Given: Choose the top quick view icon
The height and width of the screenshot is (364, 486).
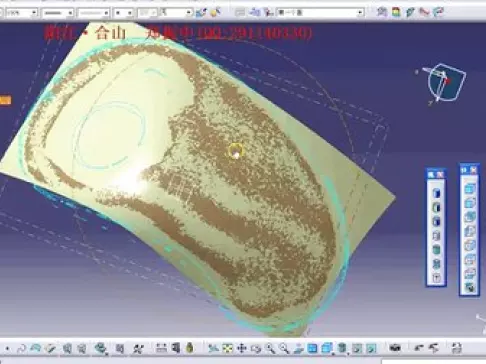Looking at the screenshot, I should click(470, 189).
